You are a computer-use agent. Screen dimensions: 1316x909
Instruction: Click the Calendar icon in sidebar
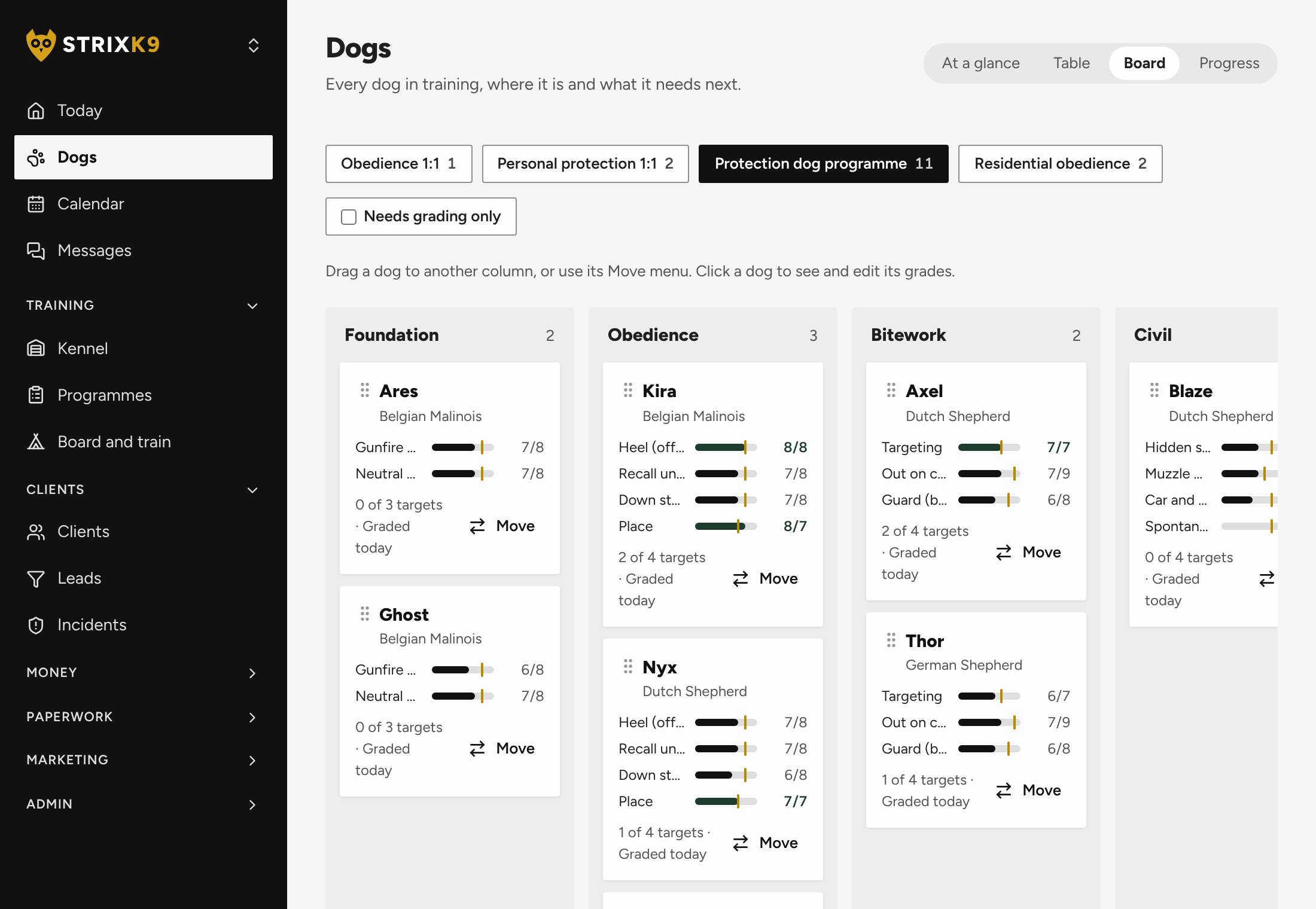click(36, 204)
